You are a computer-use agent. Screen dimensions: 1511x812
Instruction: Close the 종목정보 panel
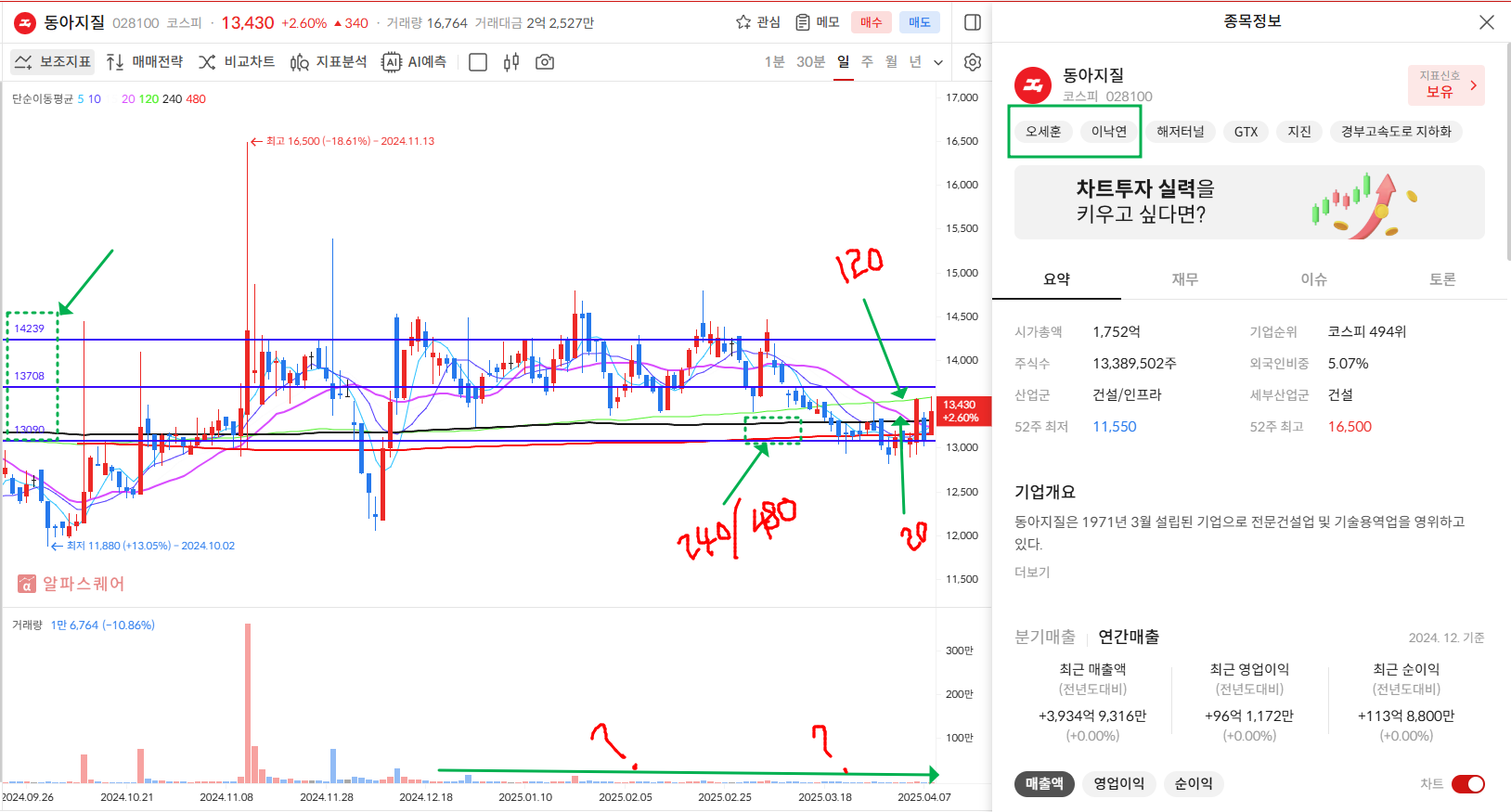pos(1486,22)
